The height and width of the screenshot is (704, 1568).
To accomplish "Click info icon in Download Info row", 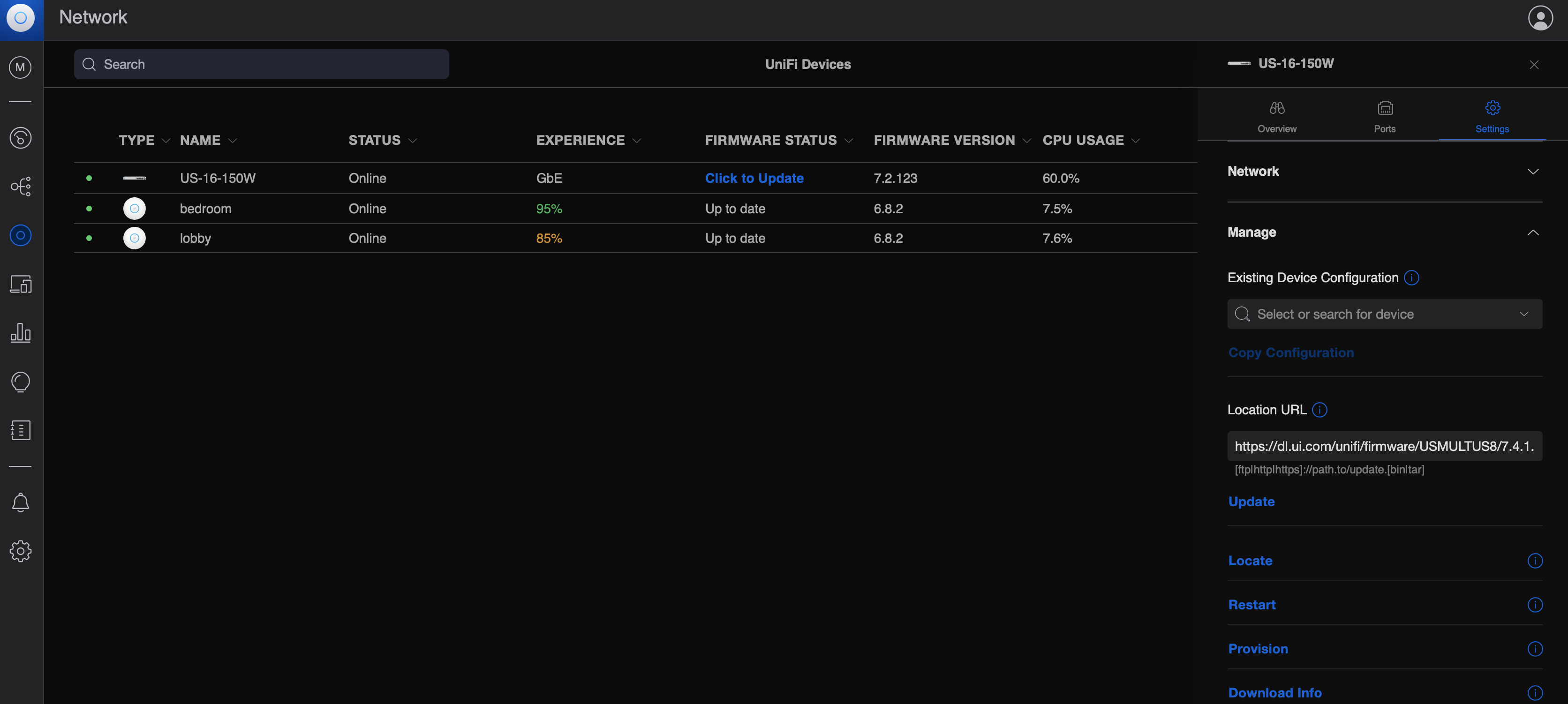I will coord(1535,693).
